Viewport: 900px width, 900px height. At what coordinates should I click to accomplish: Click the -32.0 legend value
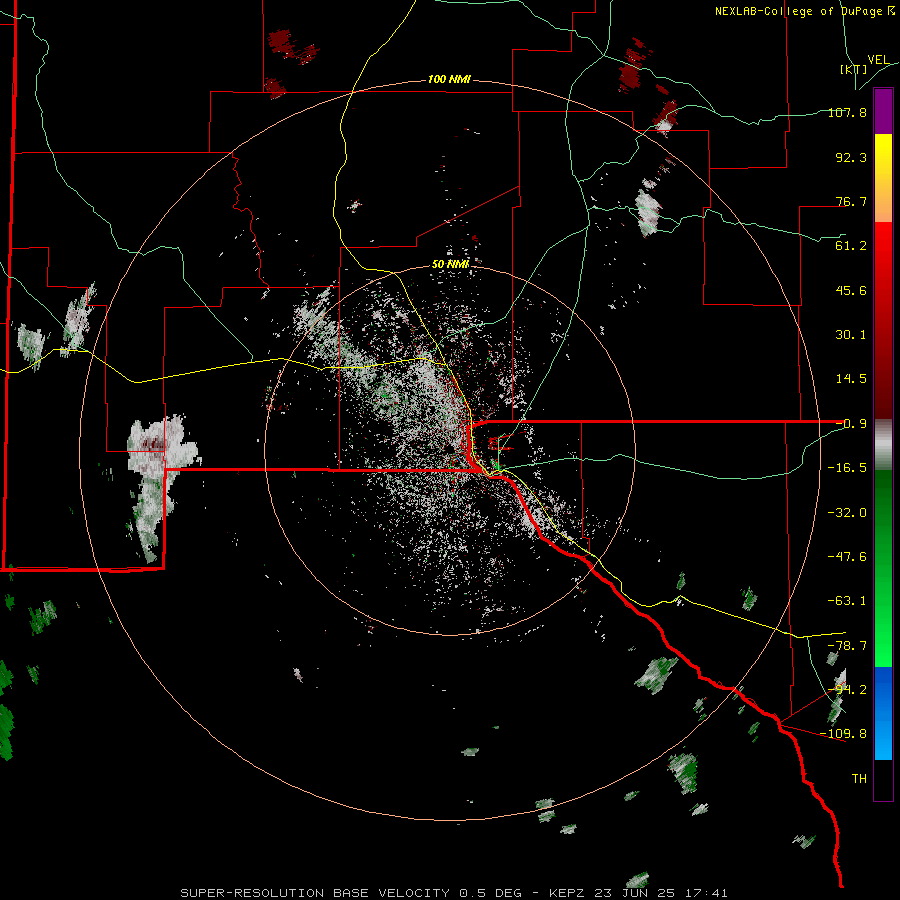(x=847, y=513)
